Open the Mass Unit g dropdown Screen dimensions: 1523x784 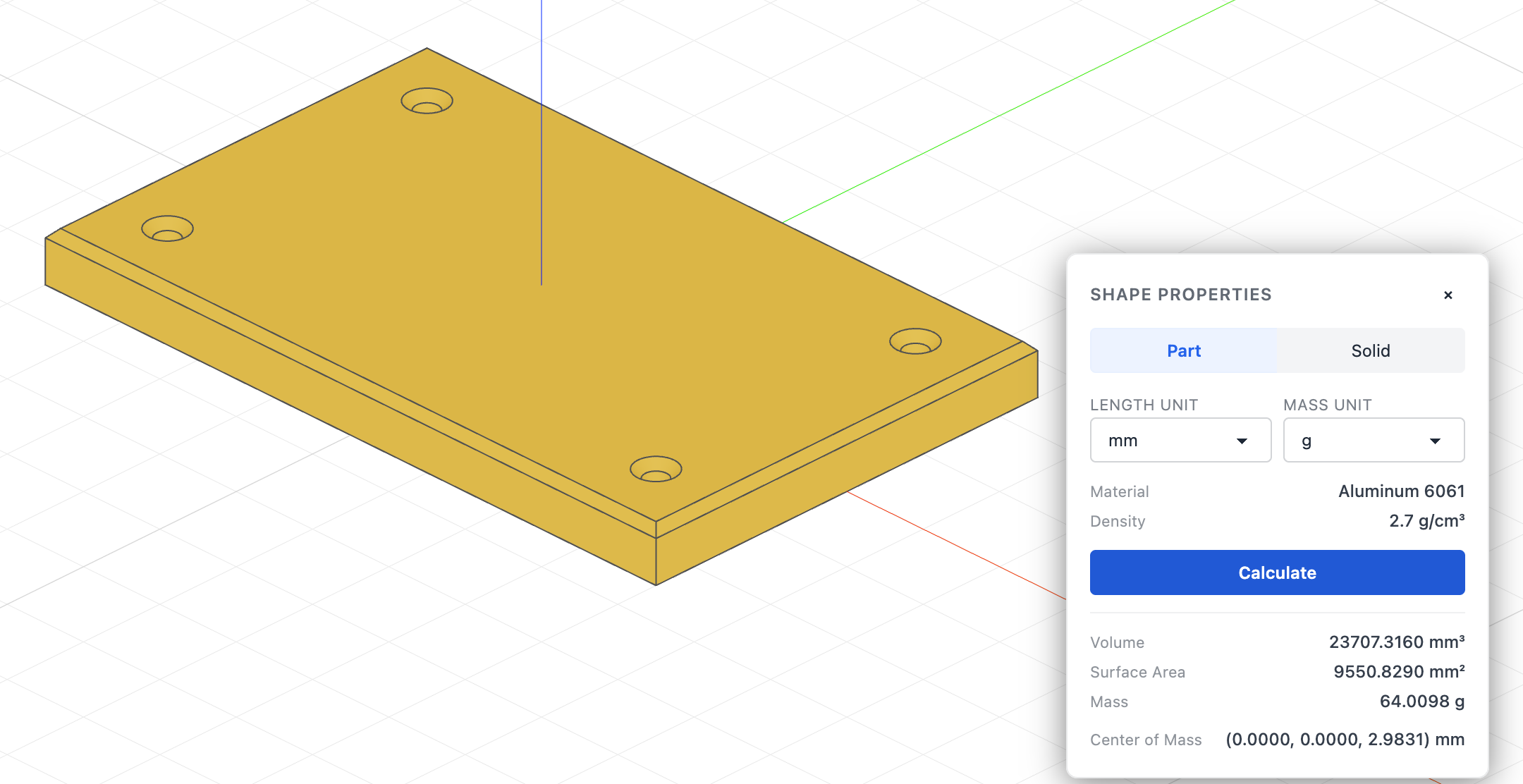click(x=1374, y=441)
